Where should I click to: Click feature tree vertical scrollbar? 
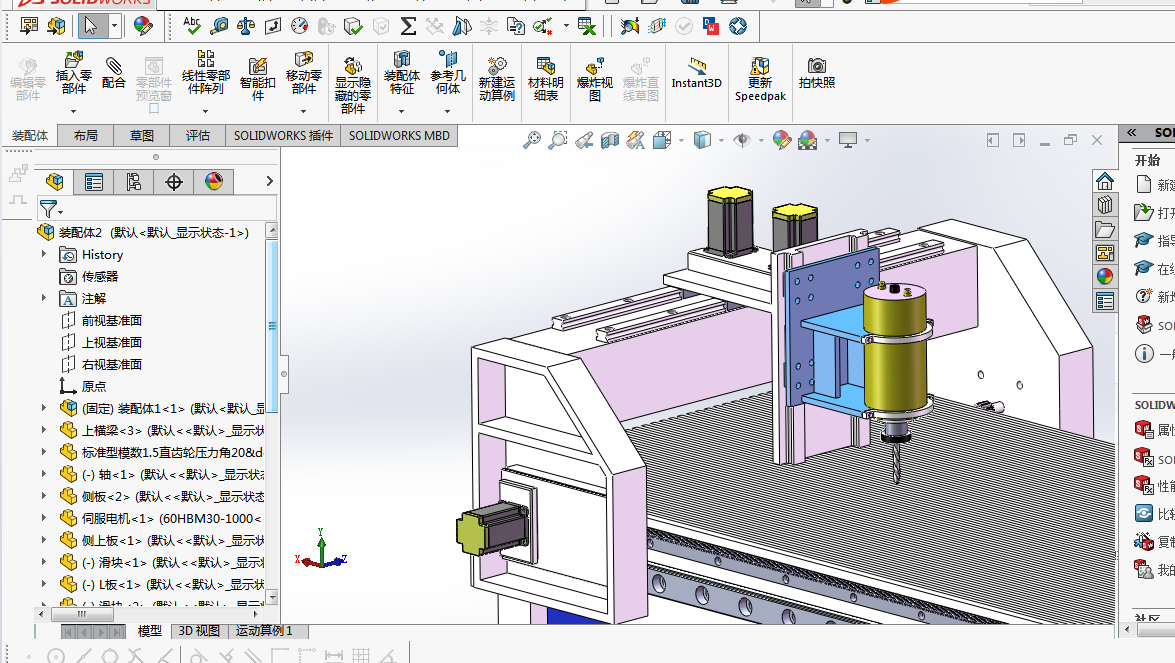point(272,326)
